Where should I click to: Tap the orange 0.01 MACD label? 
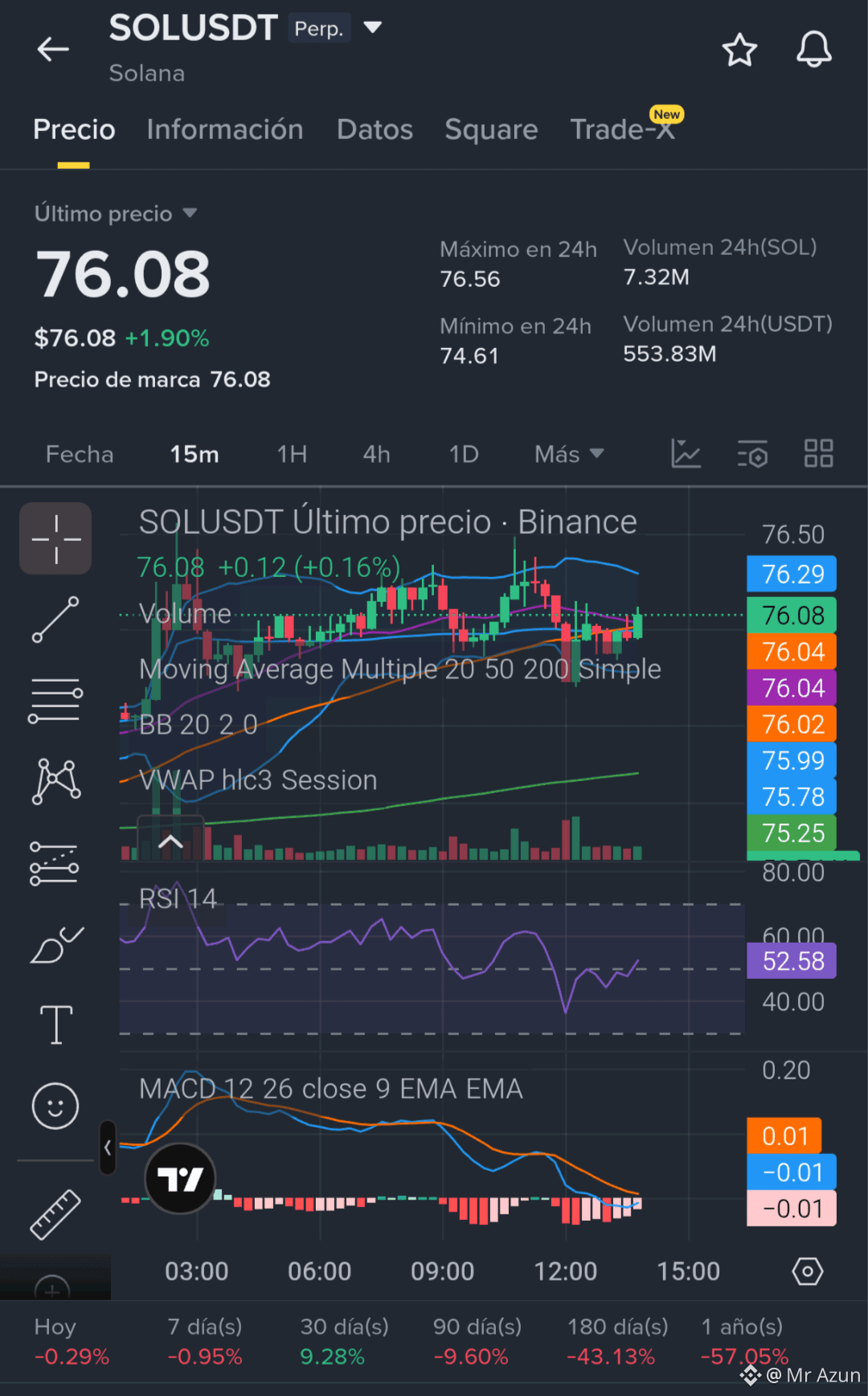[x=784, y=1136]
